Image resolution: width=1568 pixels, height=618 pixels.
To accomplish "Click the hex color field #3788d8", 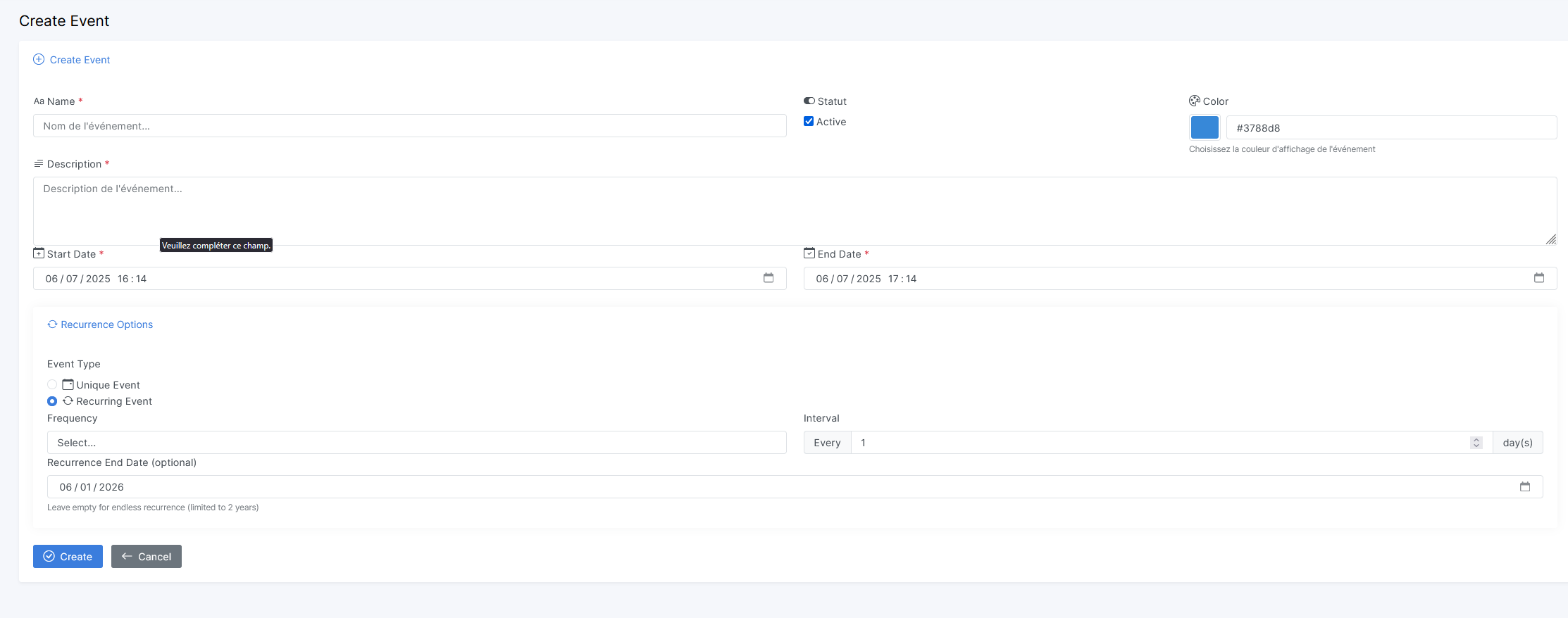I will click(x=1391, y=127).
